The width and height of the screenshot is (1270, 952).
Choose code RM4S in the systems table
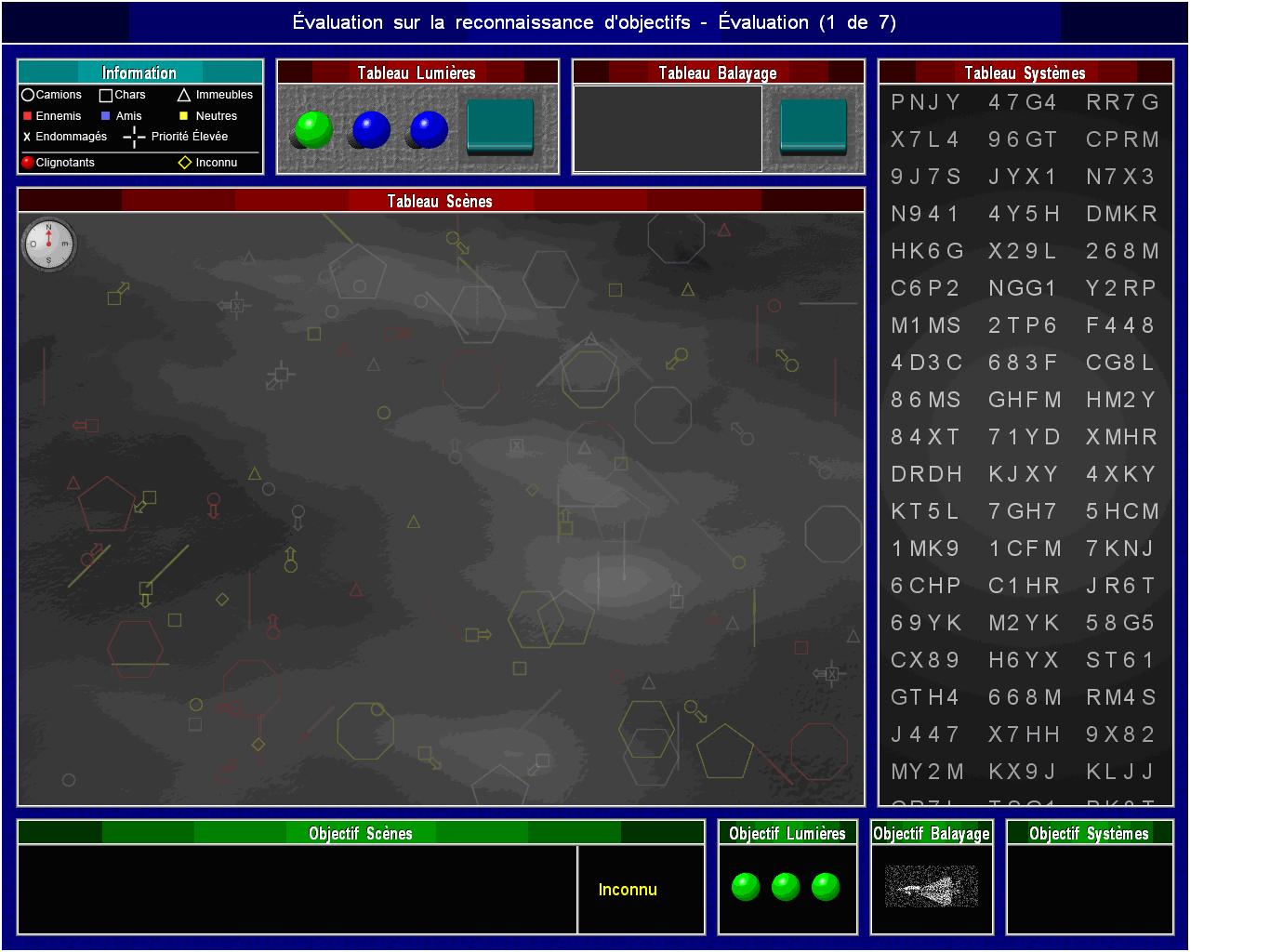coord(1121,697)
